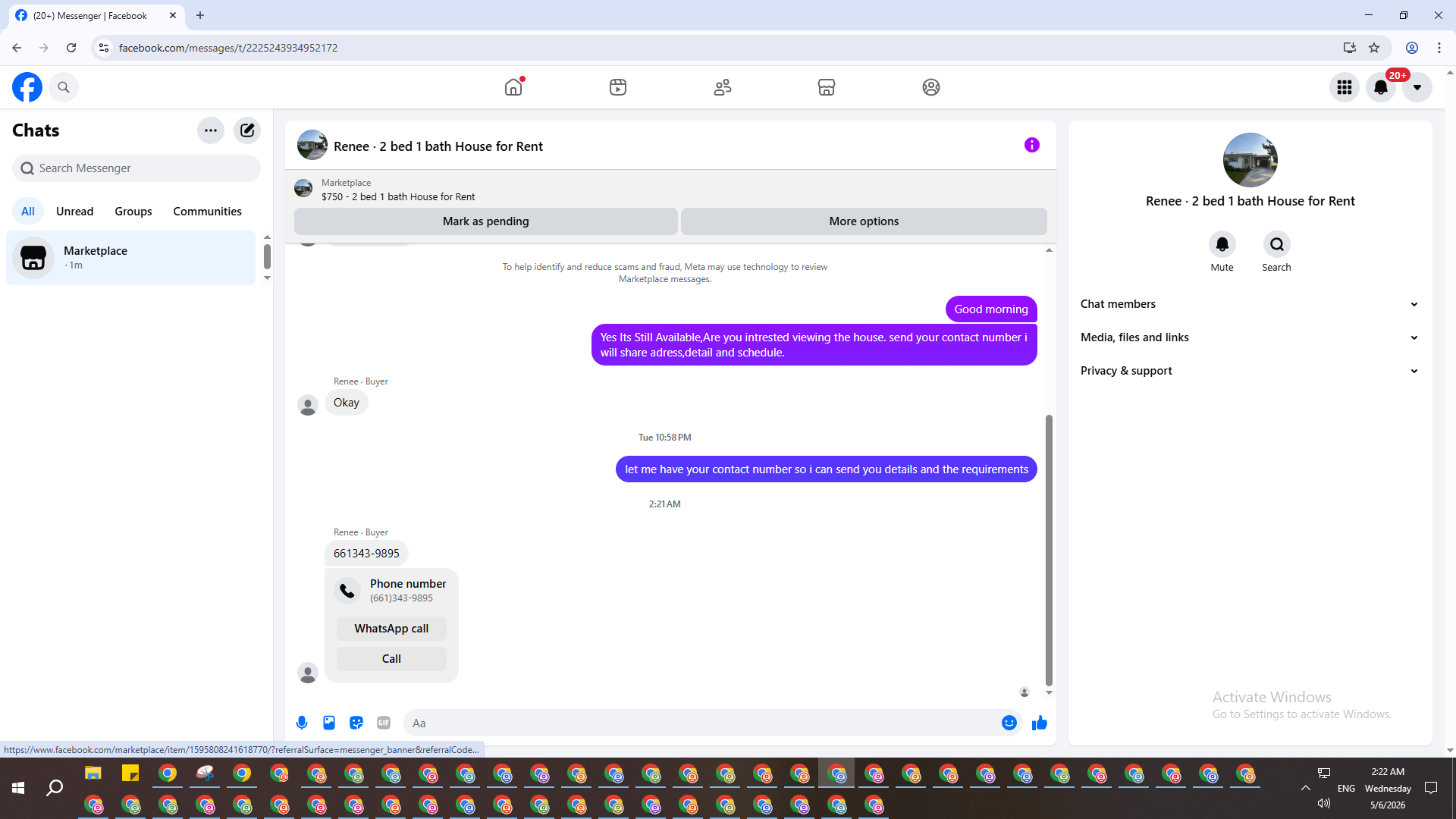
Task: Open the Reels video icon
Action: pos(618,87)
